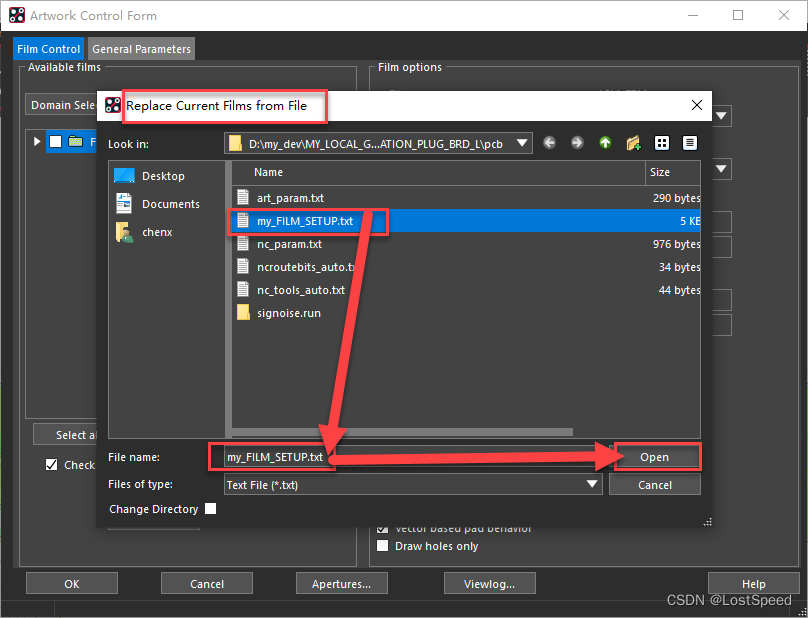Switch to detail view mode
Viewport: 808px width, 618px height.
pos(689,144)
